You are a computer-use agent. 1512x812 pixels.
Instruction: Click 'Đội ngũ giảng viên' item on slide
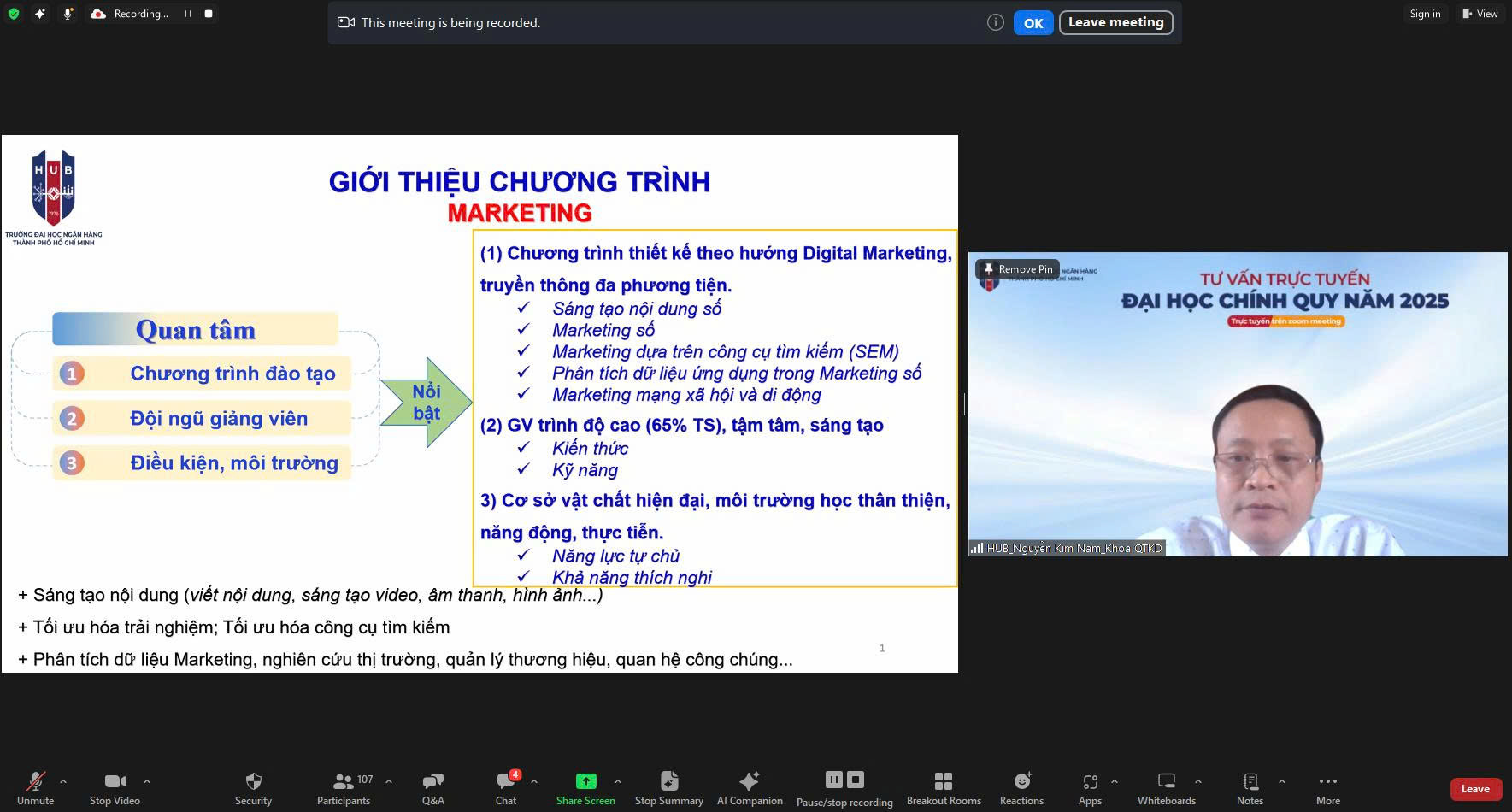[202, 418]
